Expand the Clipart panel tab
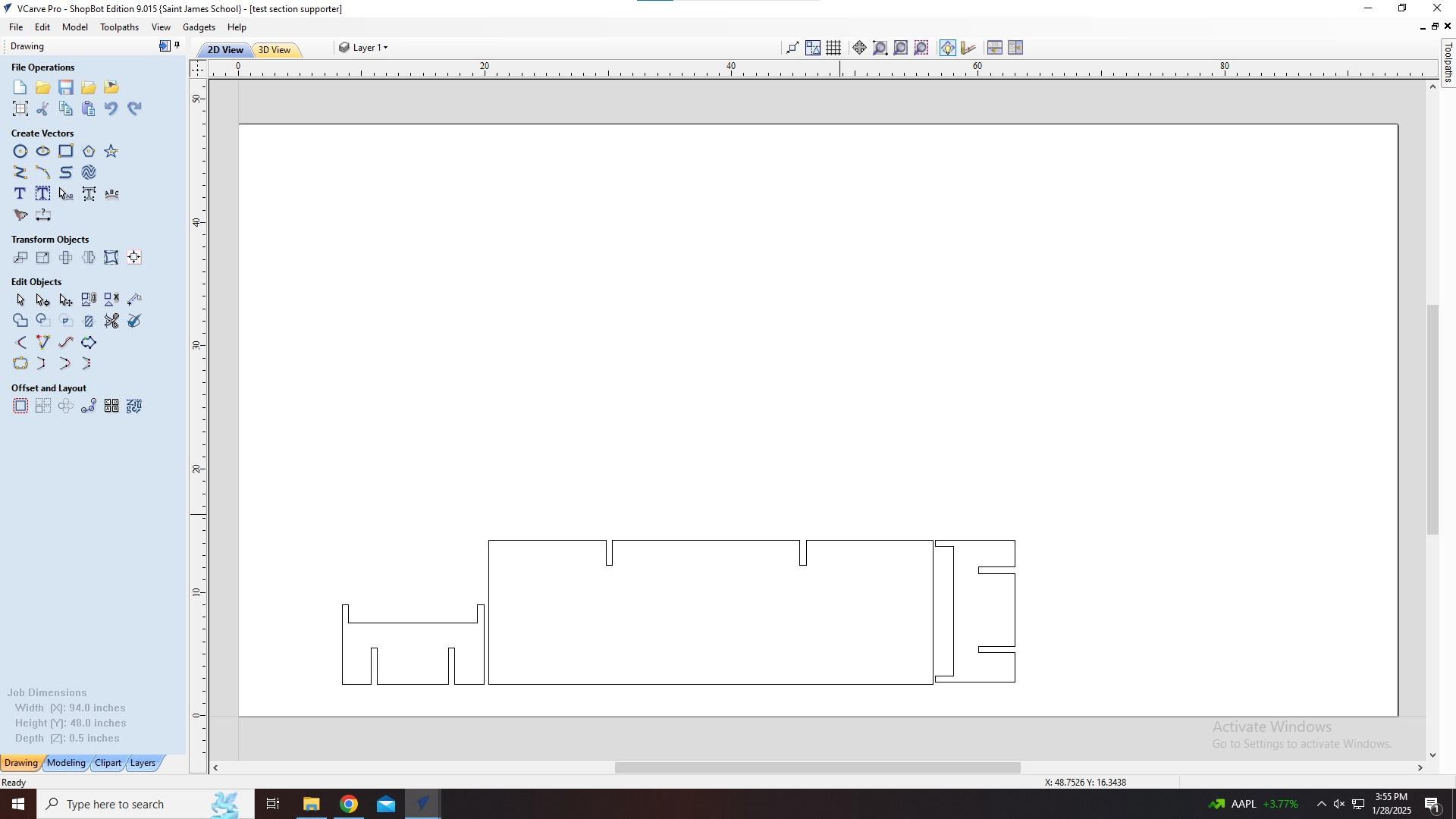1456x819 pixels. coord(107,762)
